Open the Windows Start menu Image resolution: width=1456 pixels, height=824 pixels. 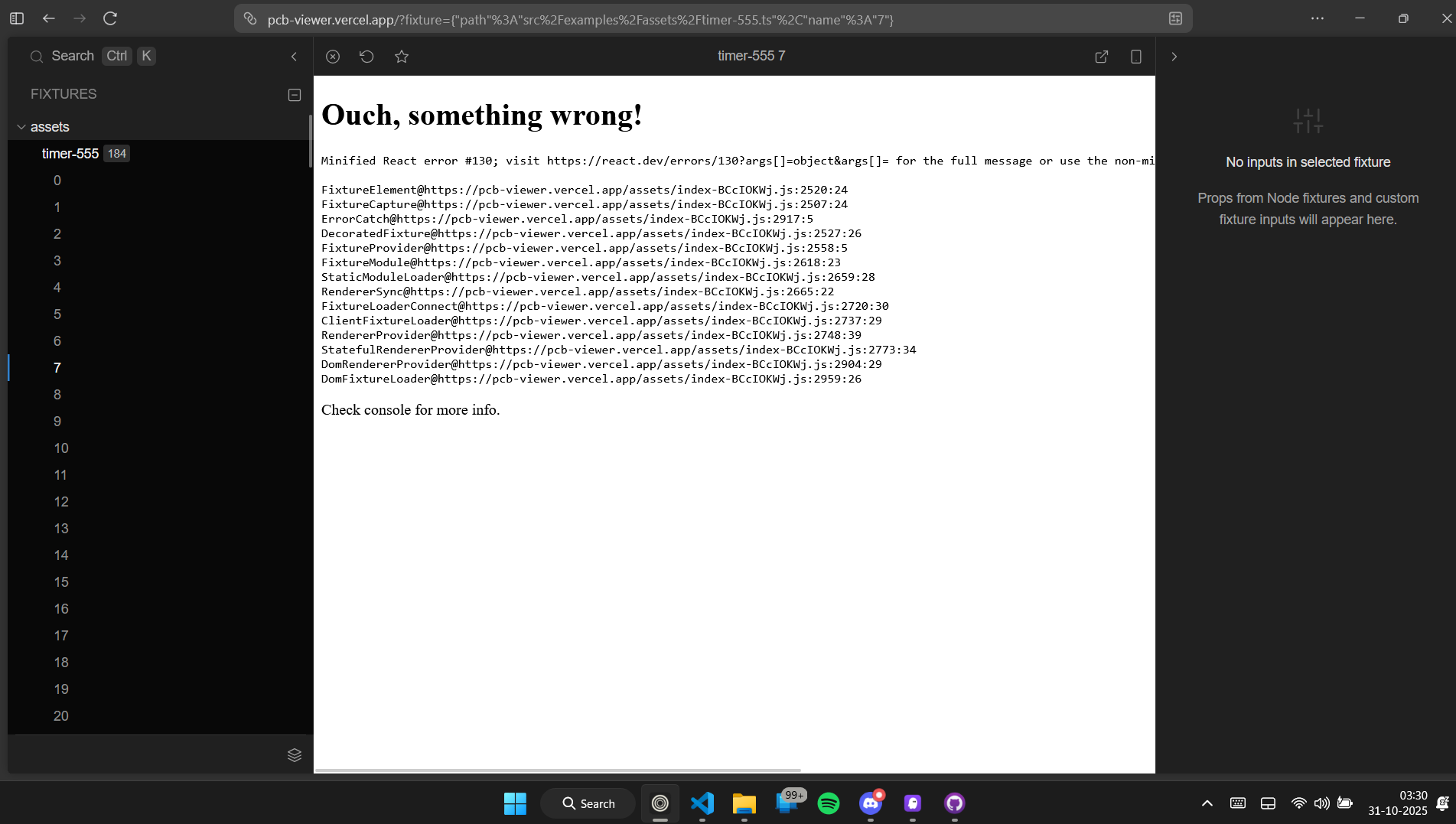(515, 803)
